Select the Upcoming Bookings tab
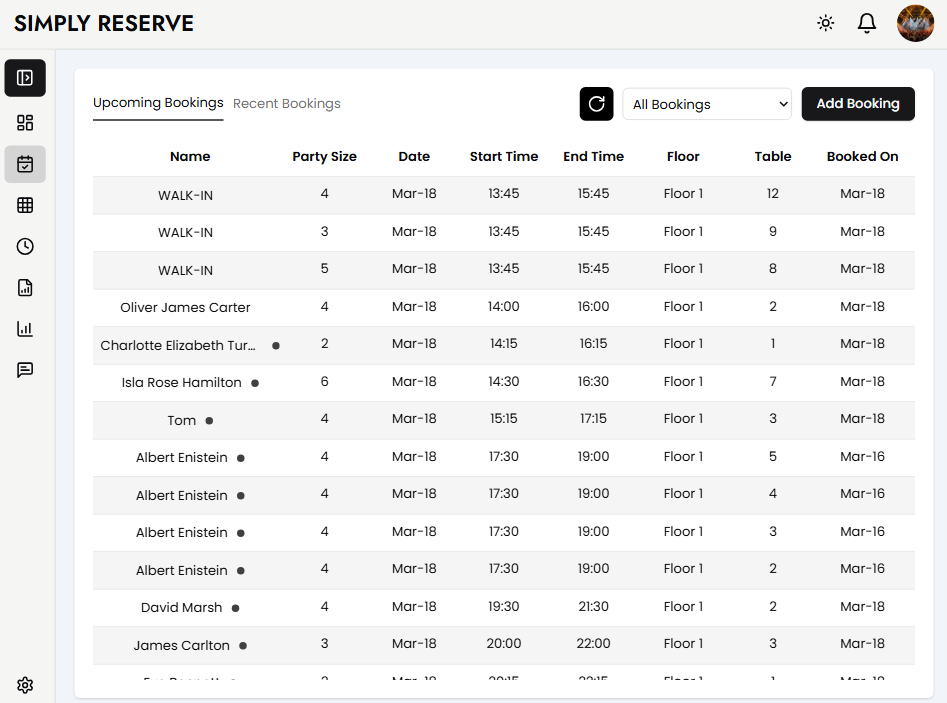 pos(158,103)
